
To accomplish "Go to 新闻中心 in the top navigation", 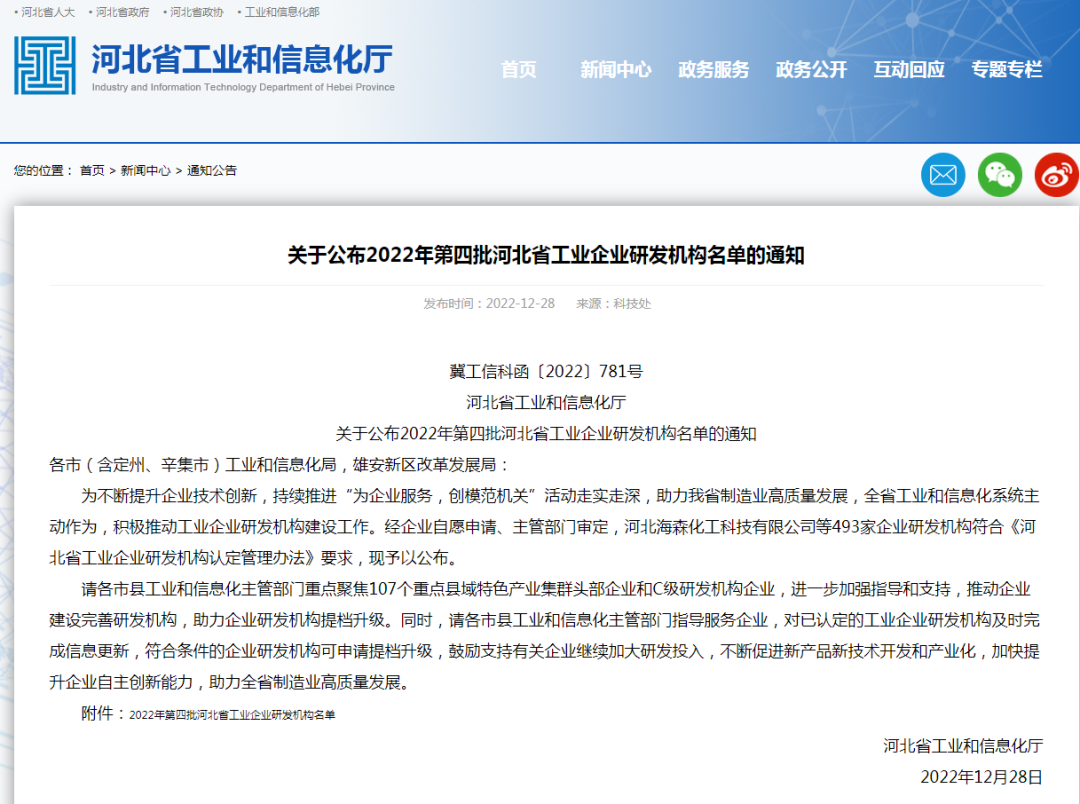I will (615, 69).
